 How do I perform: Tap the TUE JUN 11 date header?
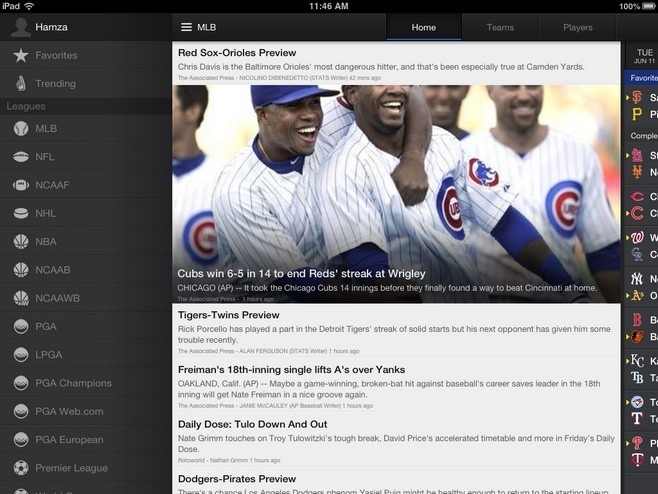[645, 56]
